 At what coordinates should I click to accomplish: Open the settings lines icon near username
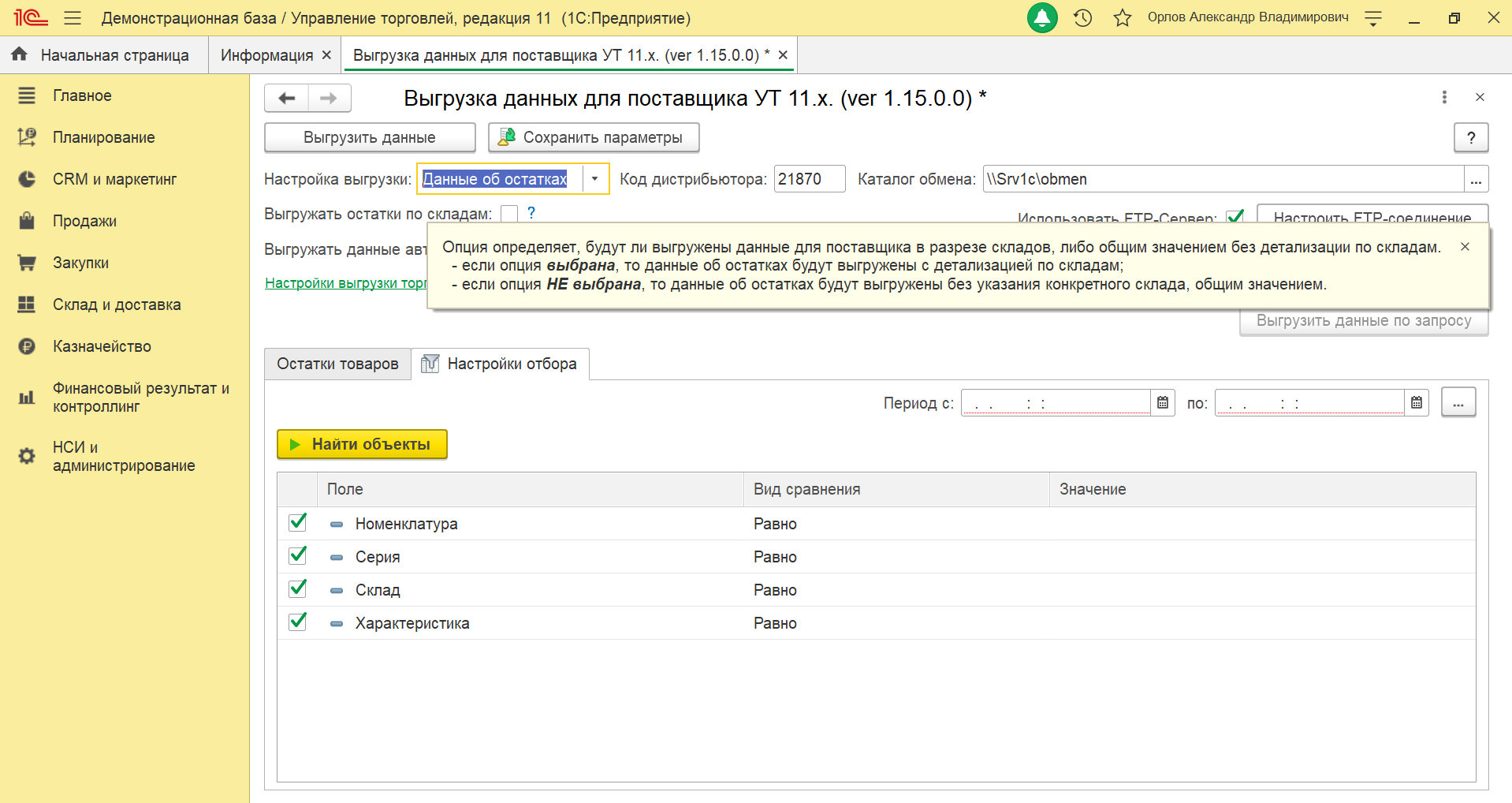(x=1373, y=17)
